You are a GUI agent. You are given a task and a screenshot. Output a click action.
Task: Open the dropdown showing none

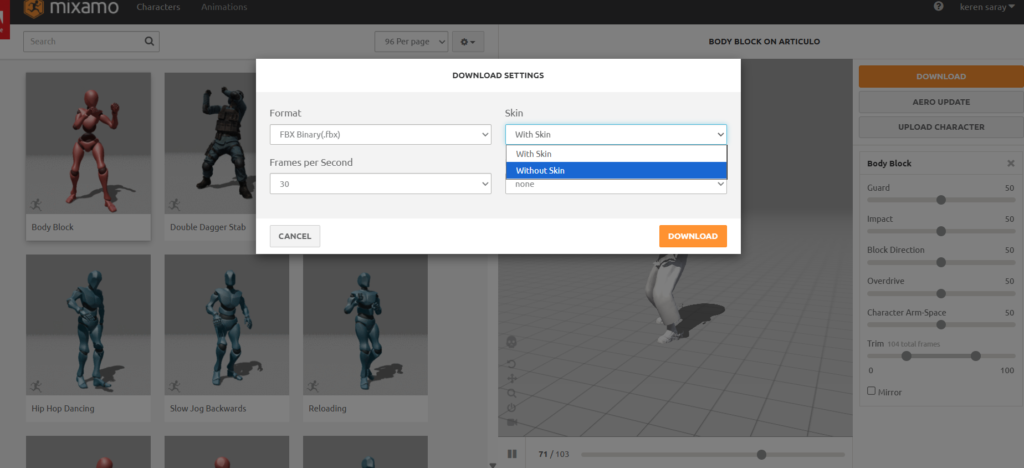click(616, 185)
